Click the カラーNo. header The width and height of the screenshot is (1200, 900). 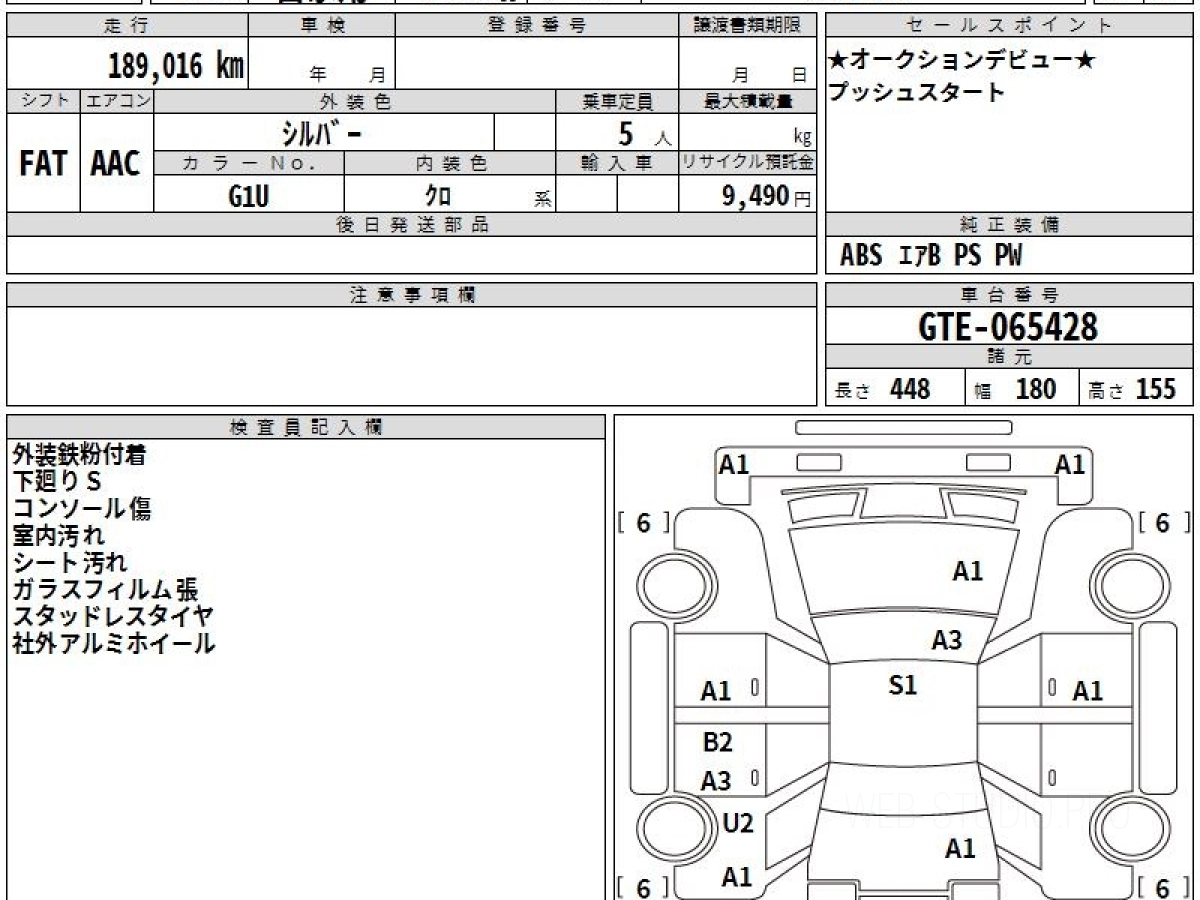(249, 163)
